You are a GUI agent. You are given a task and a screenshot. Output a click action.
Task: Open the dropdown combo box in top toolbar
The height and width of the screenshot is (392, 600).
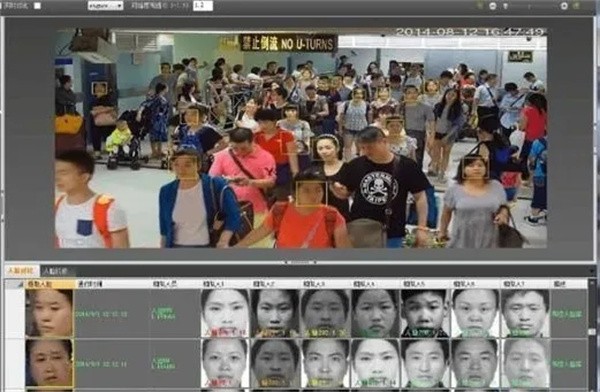coord(105,5)
